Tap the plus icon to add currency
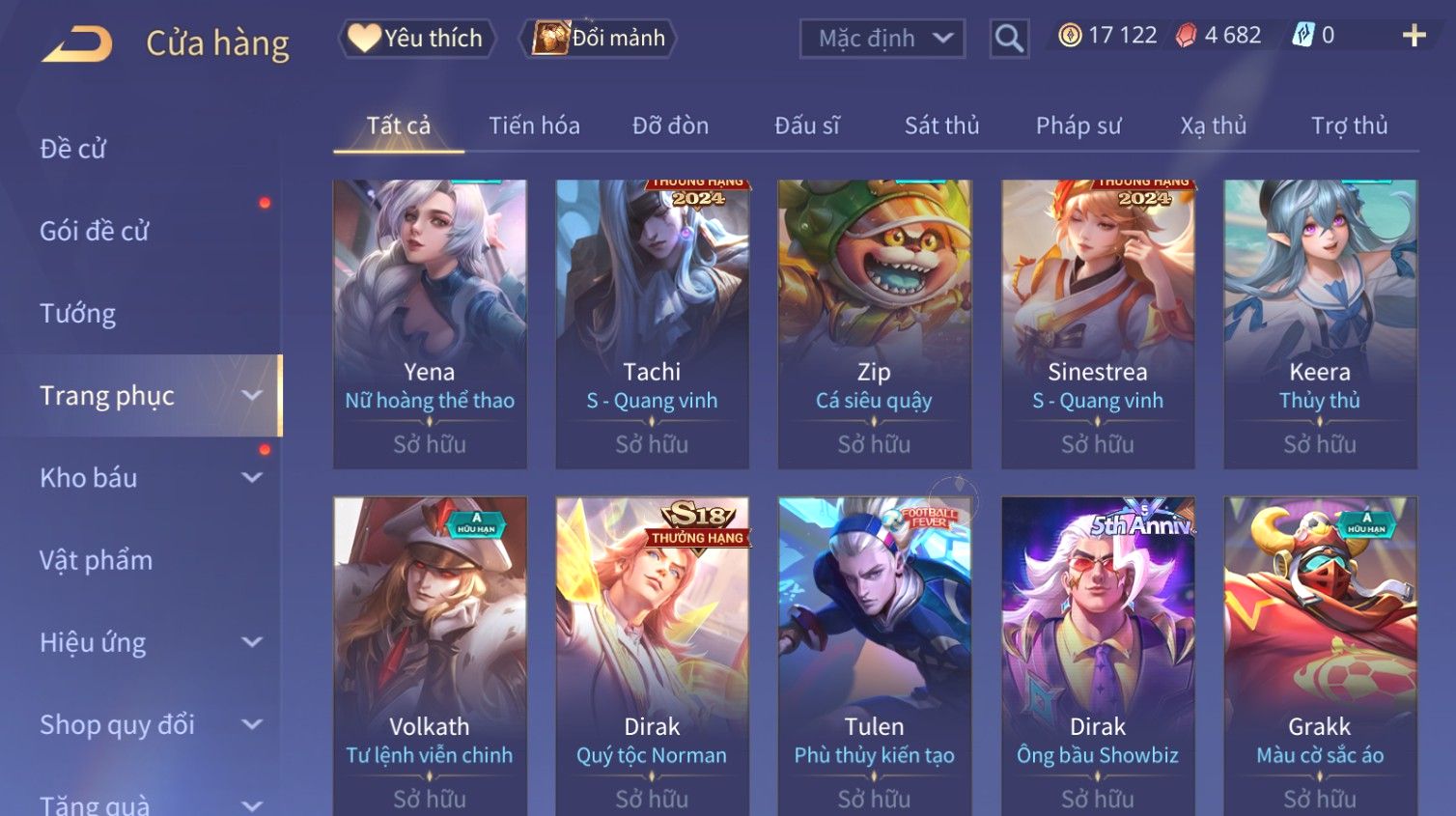Screen dimensions: 1456x816 [x=1414, y=36]
